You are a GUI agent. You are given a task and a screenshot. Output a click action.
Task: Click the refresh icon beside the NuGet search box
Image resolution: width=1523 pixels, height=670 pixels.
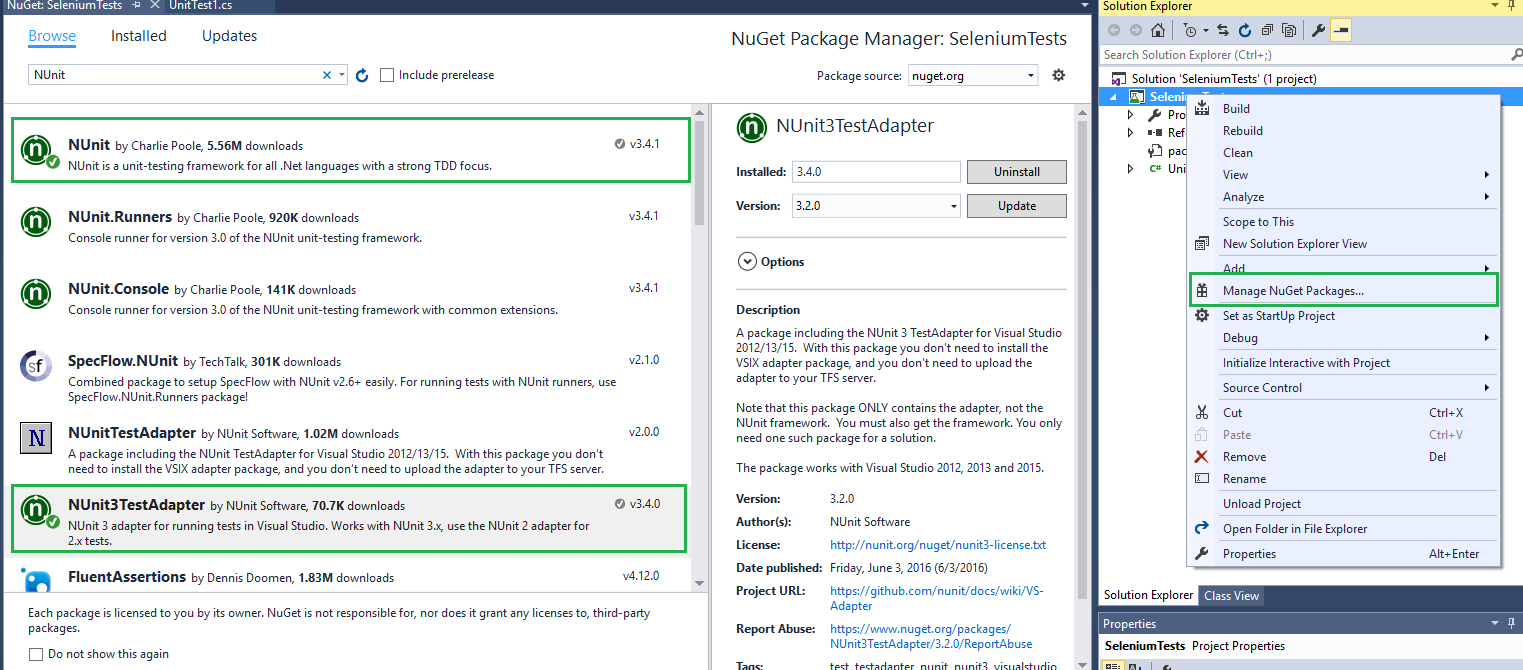(x=362, y=75)
